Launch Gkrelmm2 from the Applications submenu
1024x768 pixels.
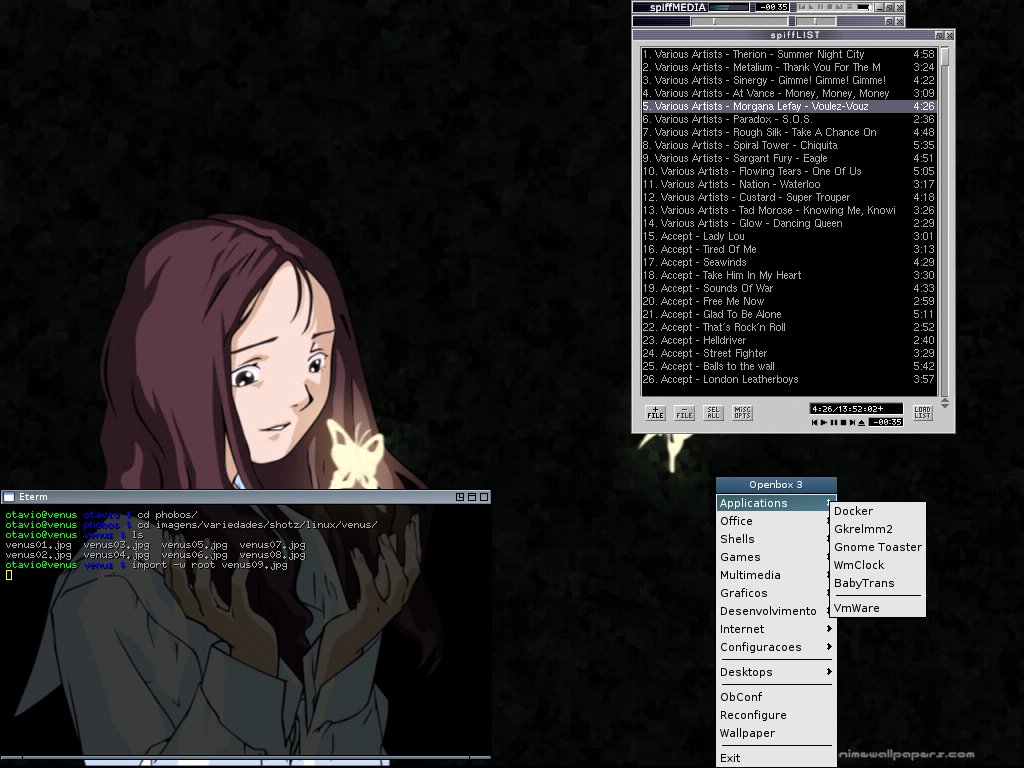[878, 529]
